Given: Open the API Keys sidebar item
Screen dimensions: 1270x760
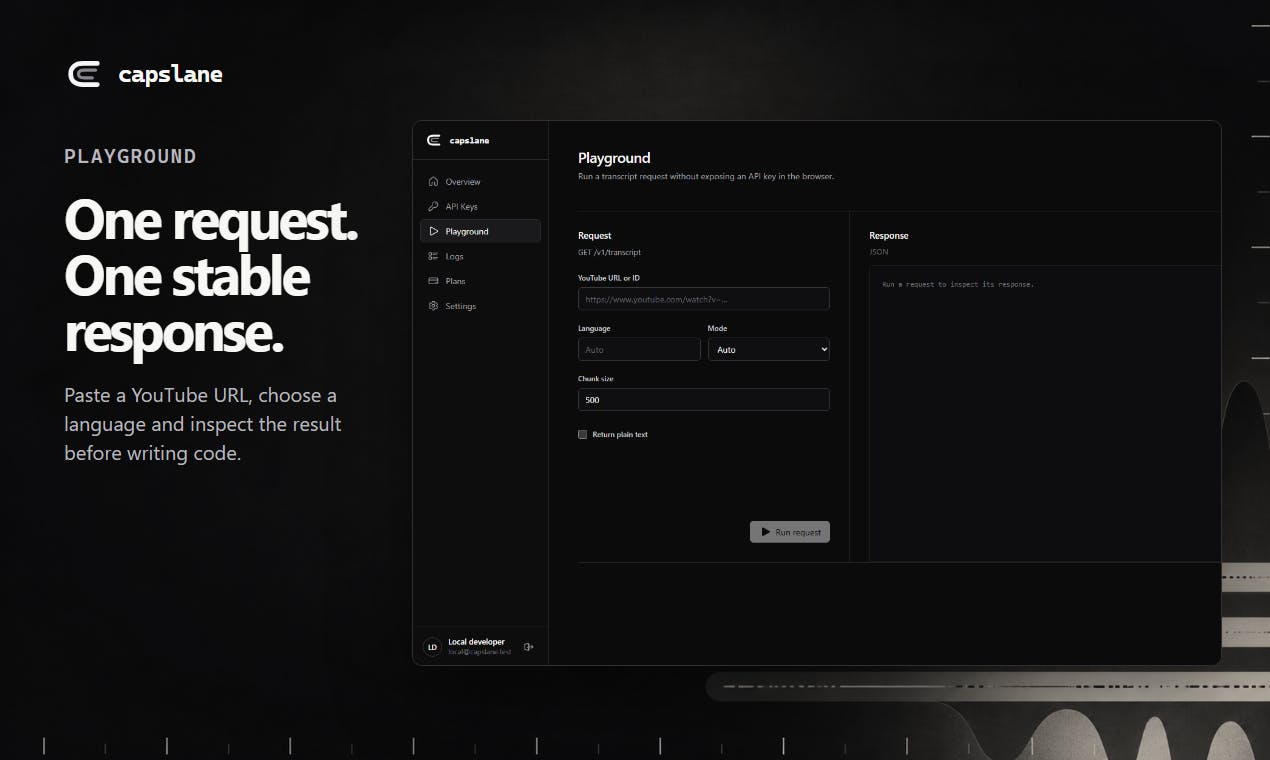Looking at the screenshot, I should tap(480, 207).
